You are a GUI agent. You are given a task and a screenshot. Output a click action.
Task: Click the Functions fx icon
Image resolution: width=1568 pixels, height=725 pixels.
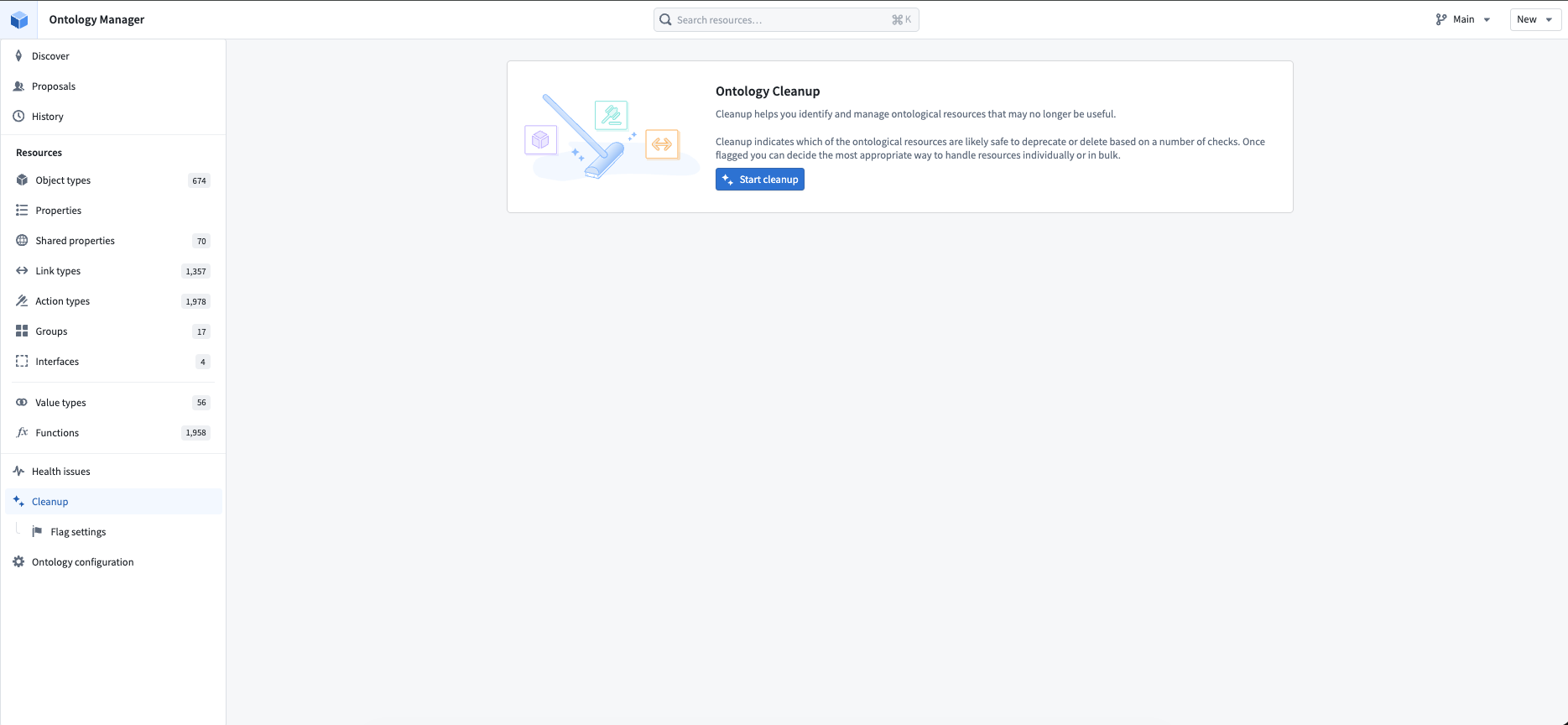22,433
